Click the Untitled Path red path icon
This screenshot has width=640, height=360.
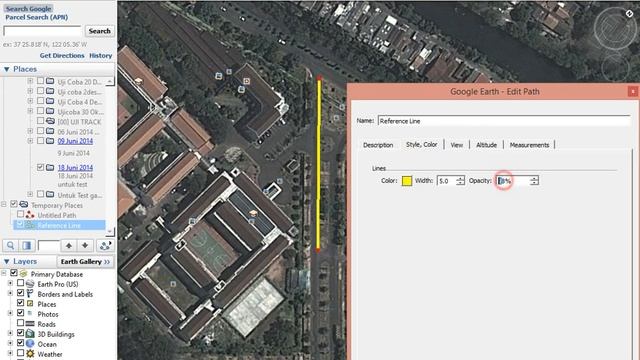[x=30, y=215]
